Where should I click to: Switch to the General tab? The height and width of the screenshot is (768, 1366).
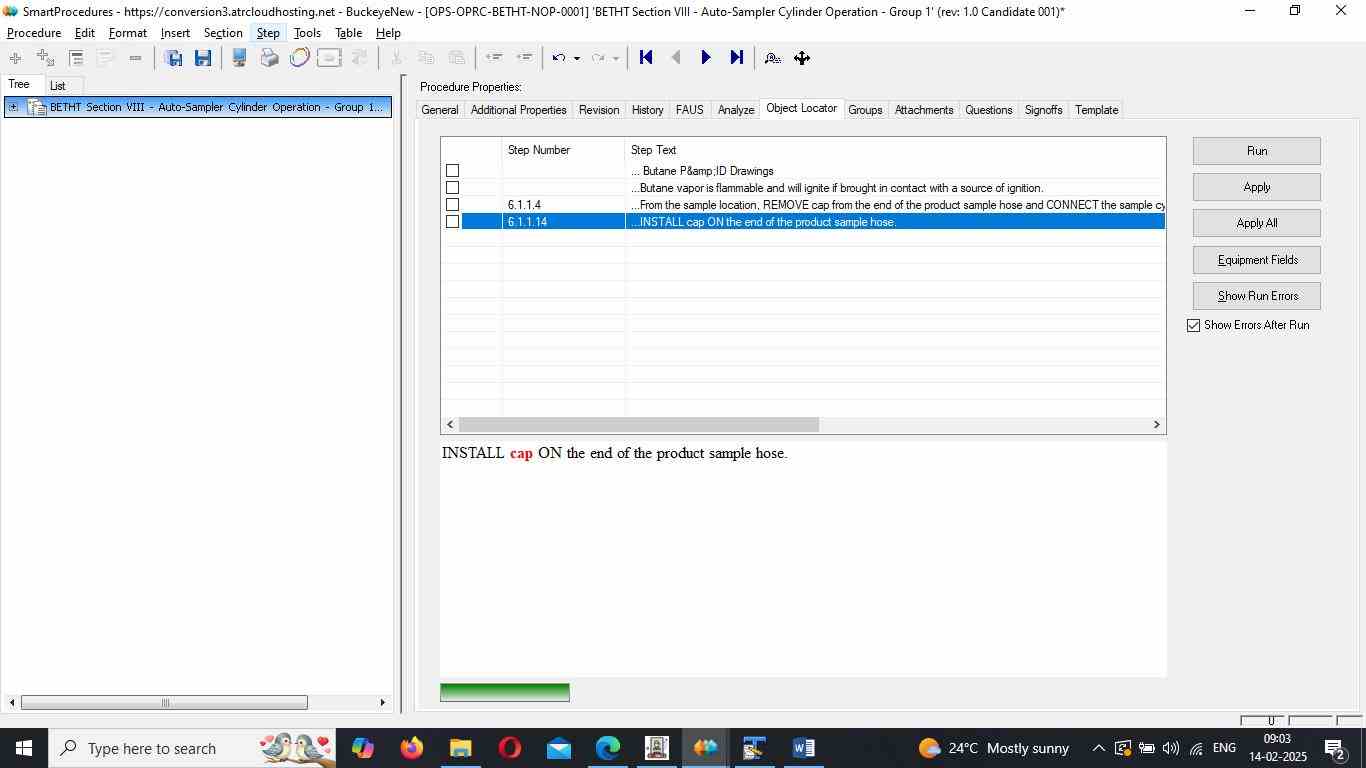tap(440, 110)
